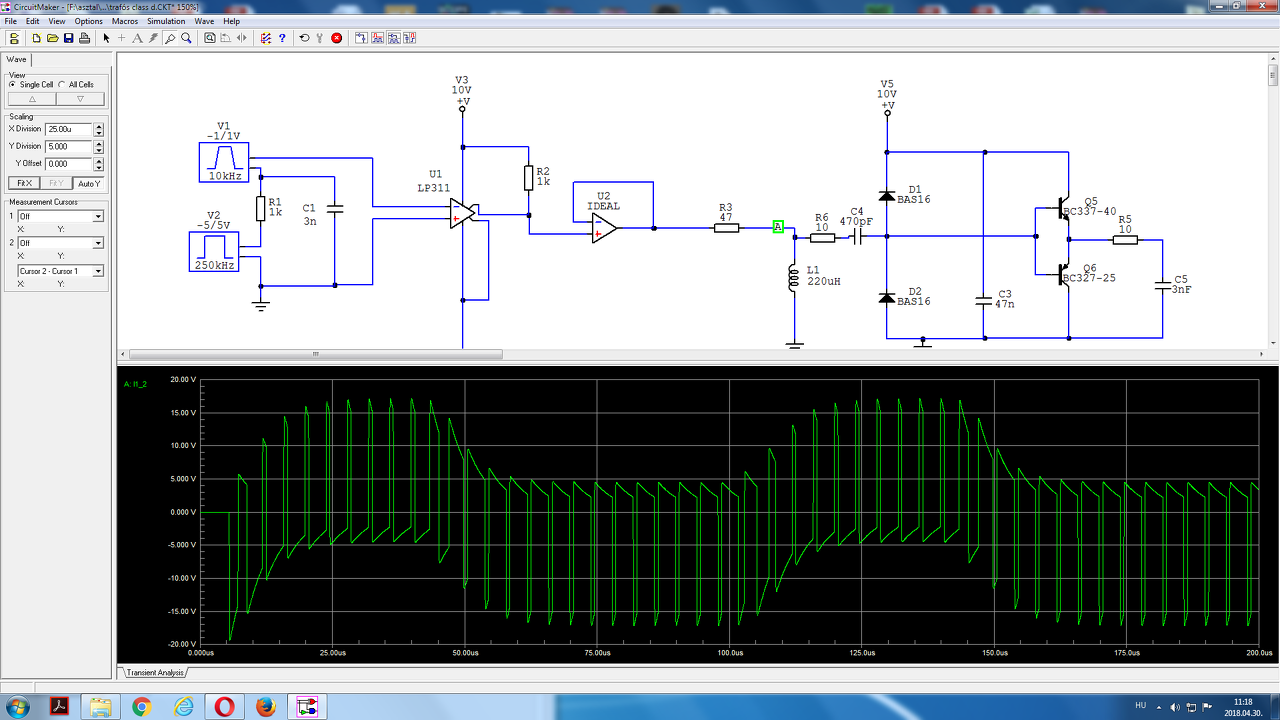Click the X Division input field
The image size is (1280, 720).
pos(69,129)
